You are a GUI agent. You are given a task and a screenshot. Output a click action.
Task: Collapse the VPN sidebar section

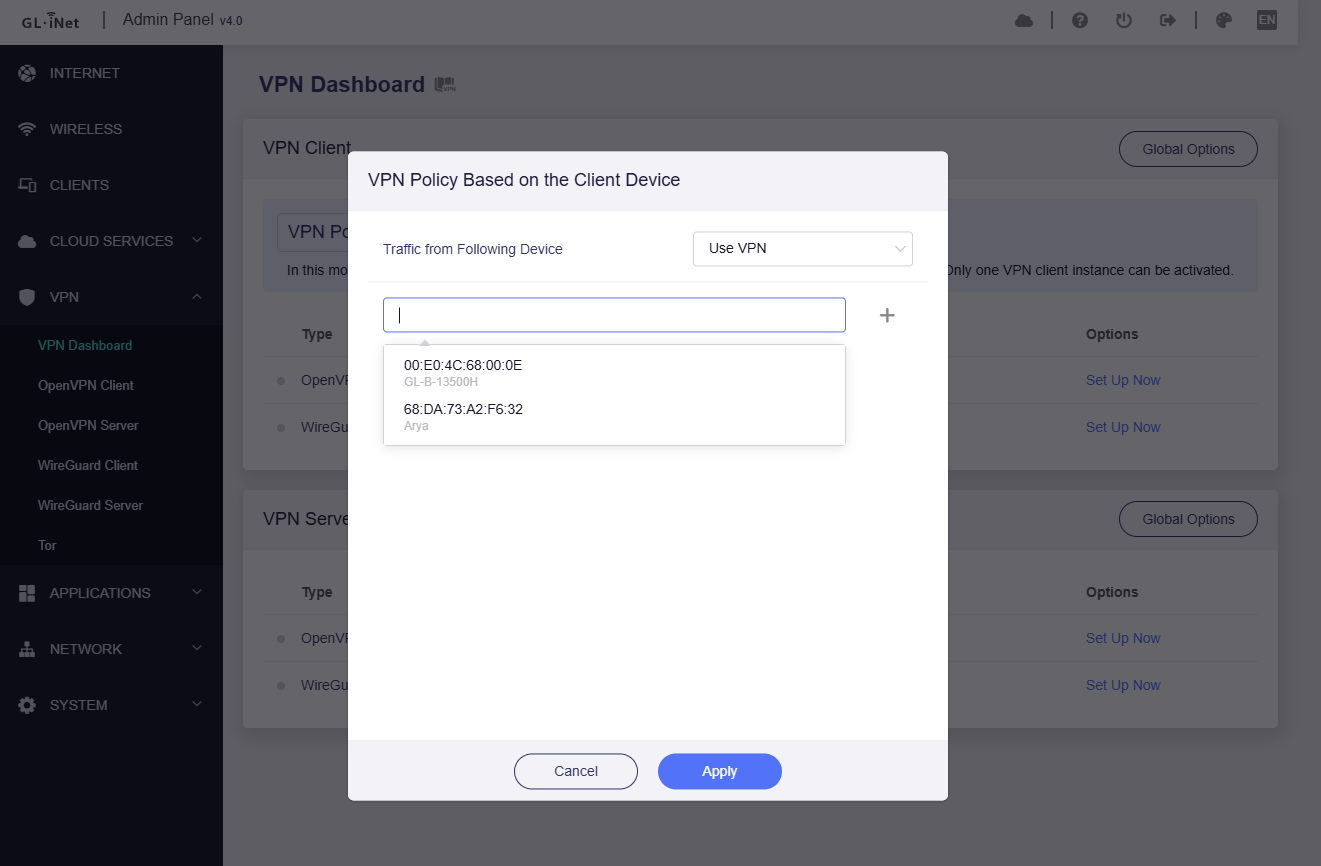[x=111, y=297]
